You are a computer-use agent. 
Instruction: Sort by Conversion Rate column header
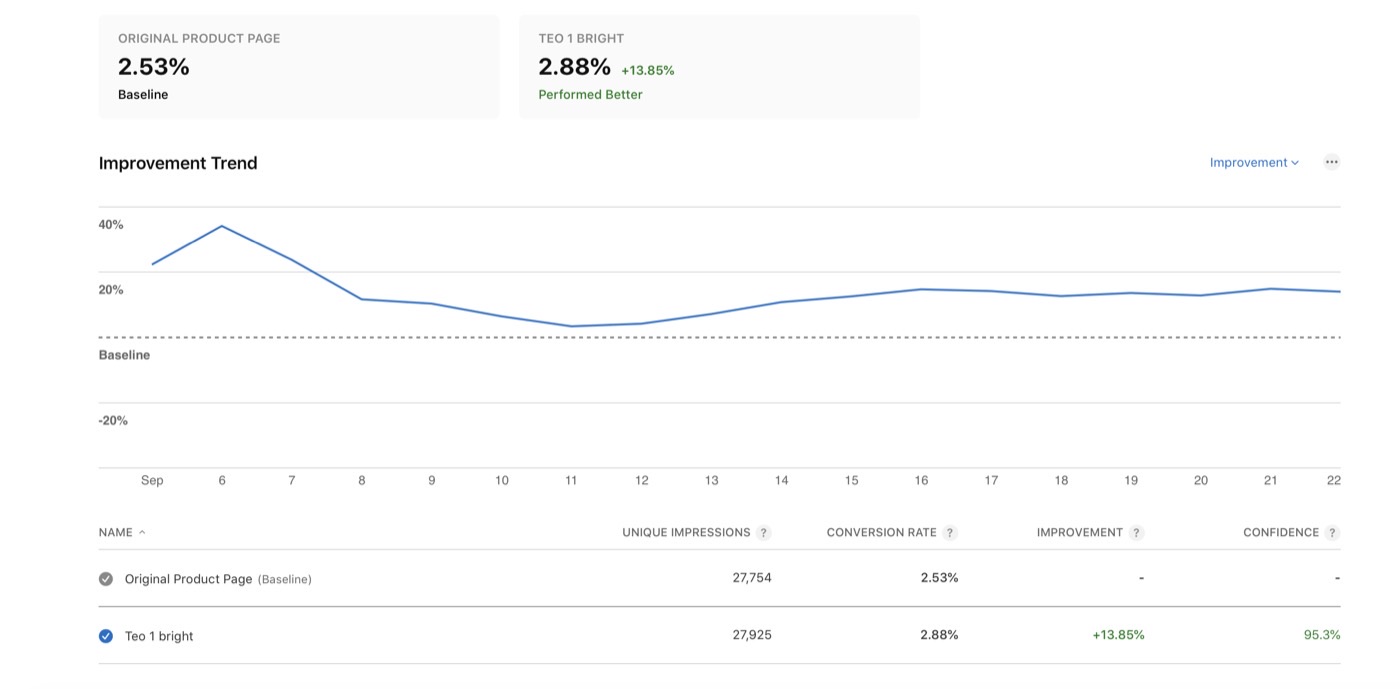tap(881, 533)
